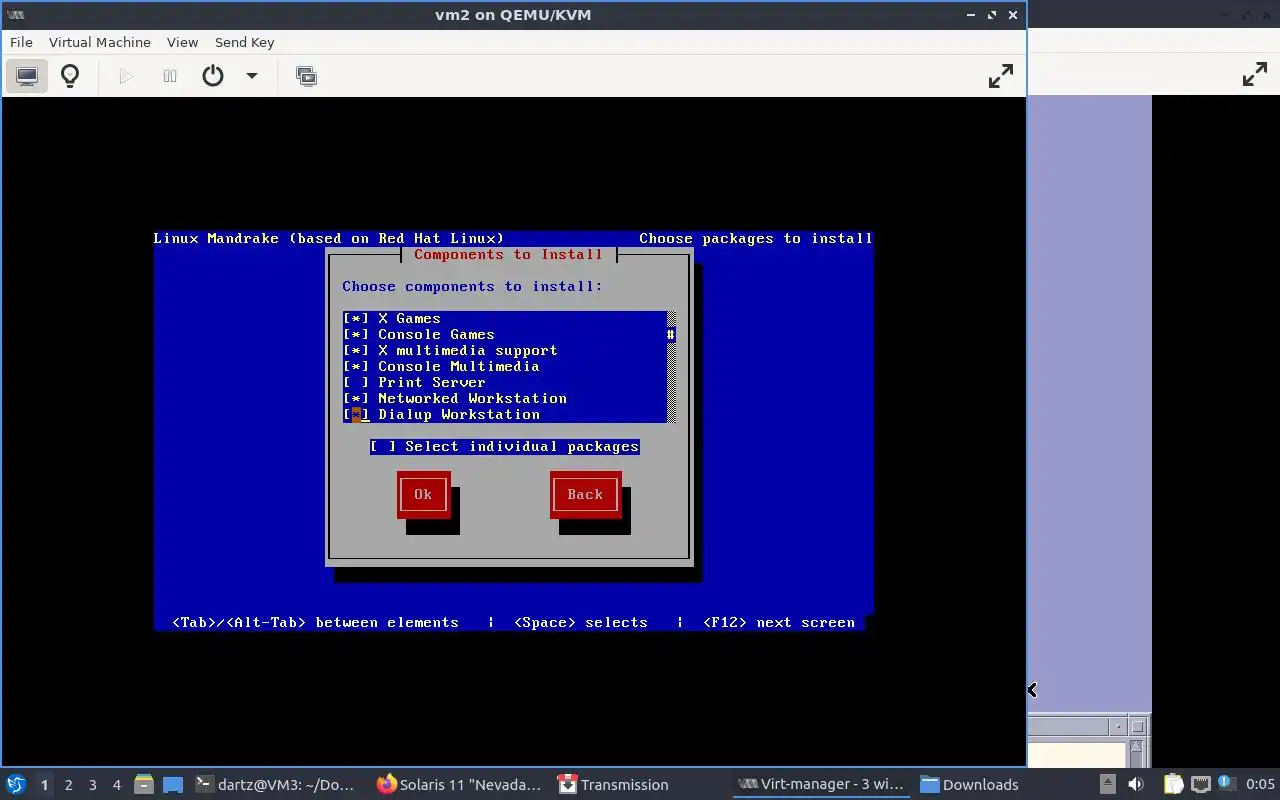Open the Send Key menu
The image size is (1280, 800).
[244, 42]
